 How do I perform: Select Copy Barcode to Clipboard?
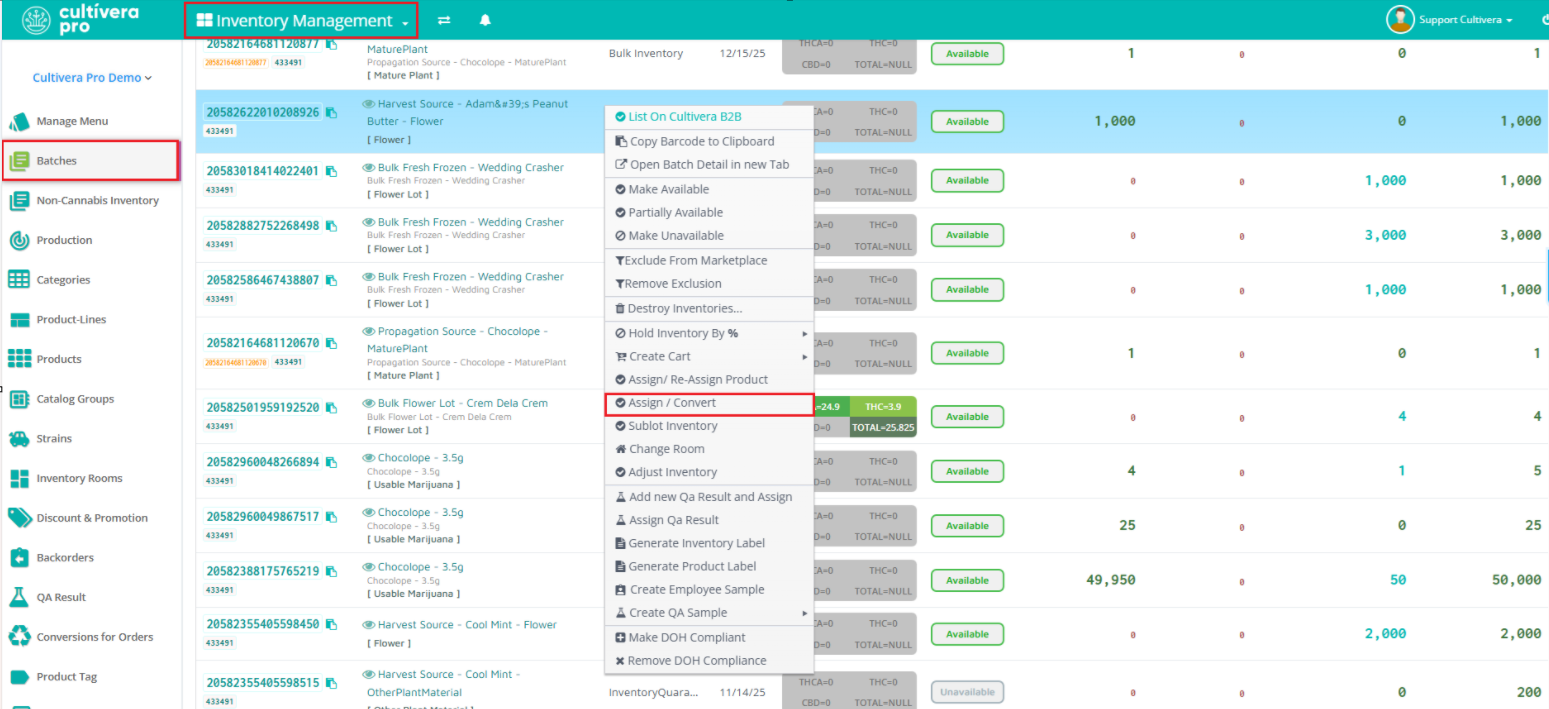click(x=709, y=141)
